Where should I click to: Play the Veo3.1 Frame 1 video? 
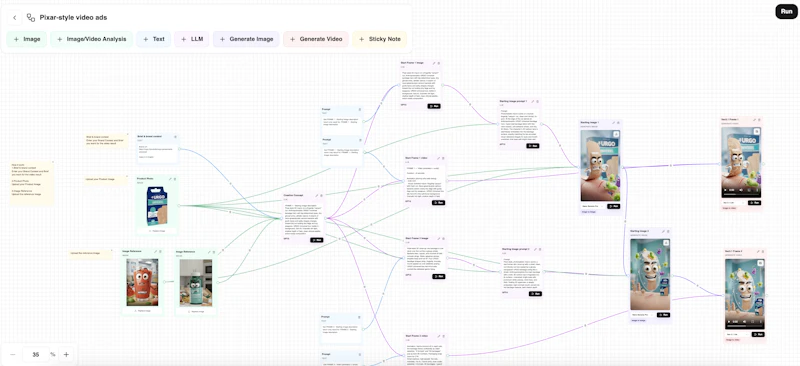pyautogui.click(x=726, y=190)
